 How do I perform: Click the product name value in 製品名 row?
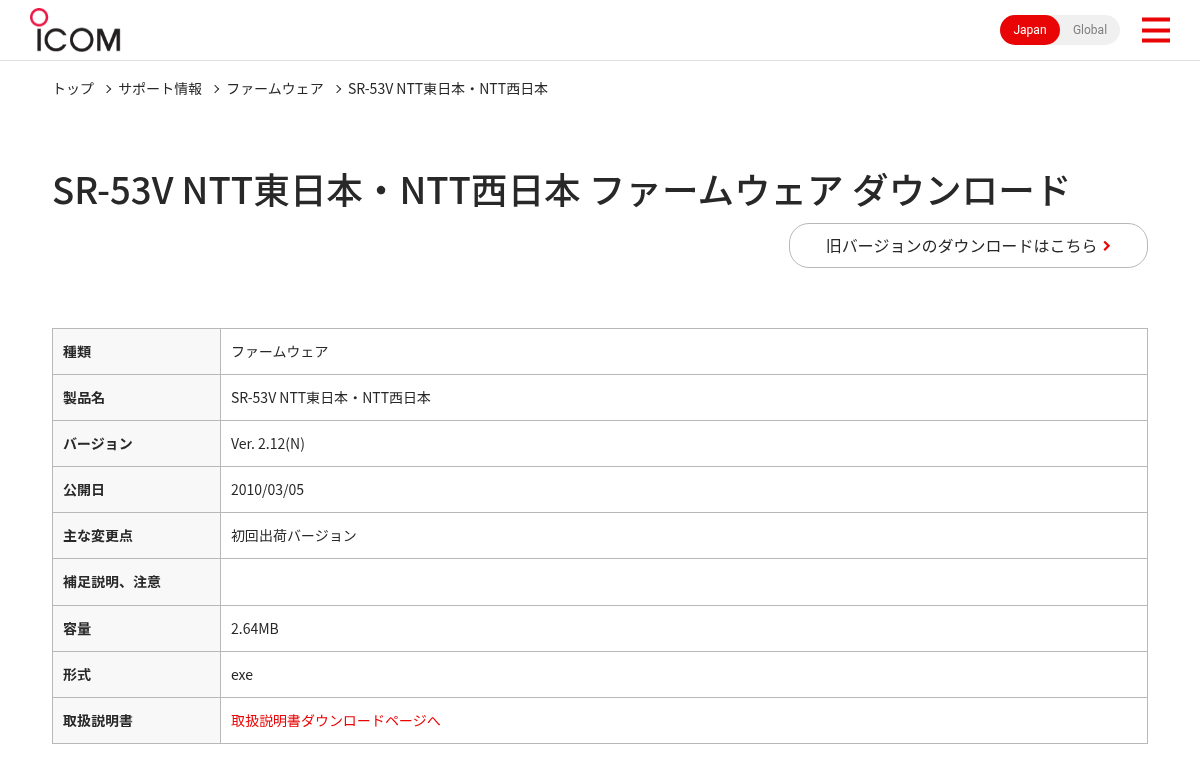tap(331, 398)
